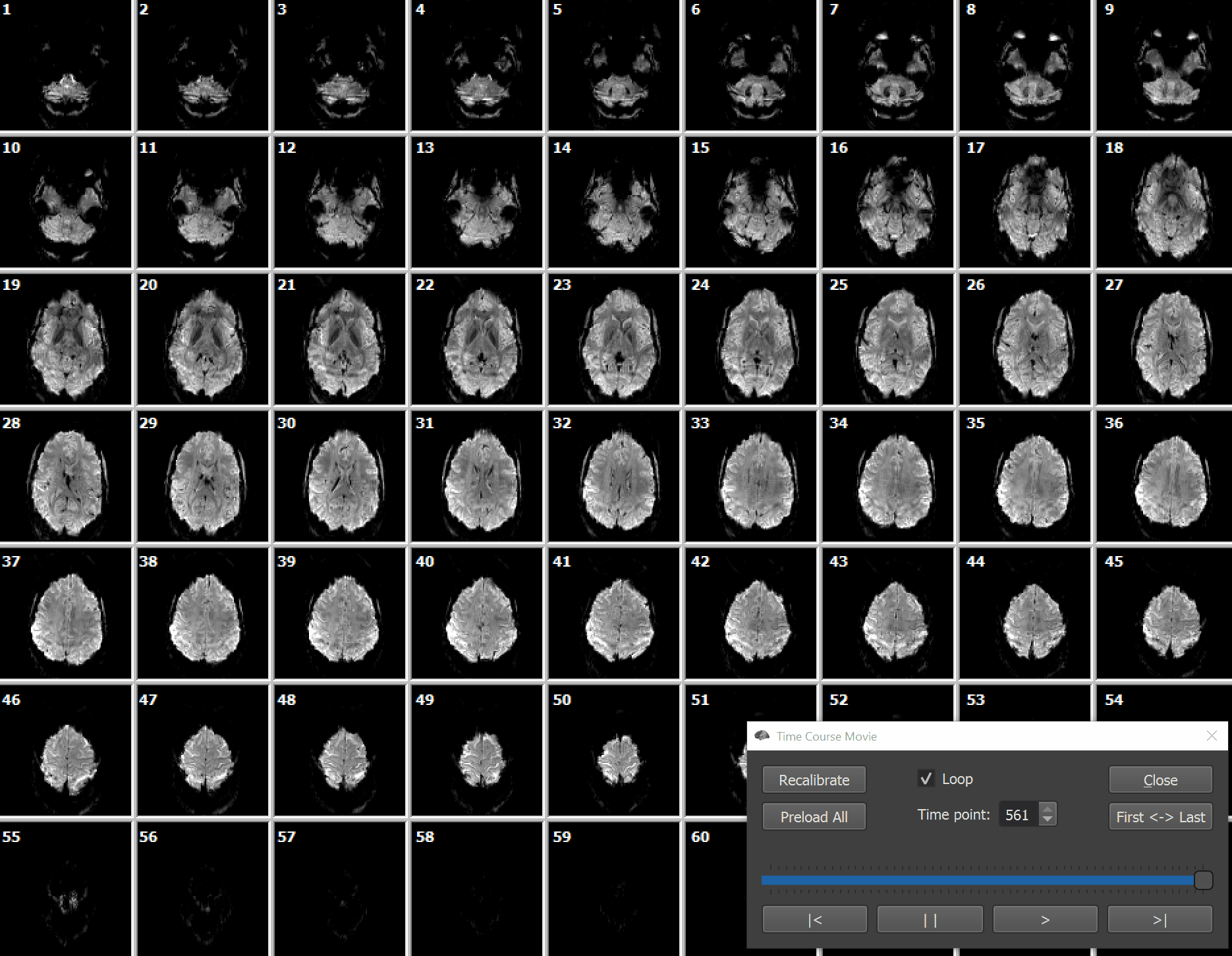
Task: Click the time course slider handle
Action: [1203, 880]
